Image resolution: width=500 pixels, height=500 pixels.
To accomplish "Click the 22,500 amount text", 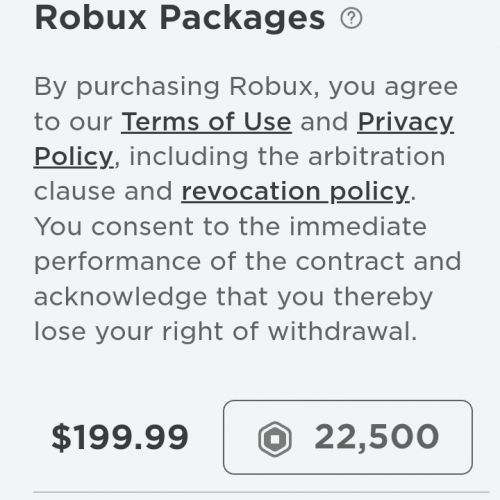I will coord(377,437).
